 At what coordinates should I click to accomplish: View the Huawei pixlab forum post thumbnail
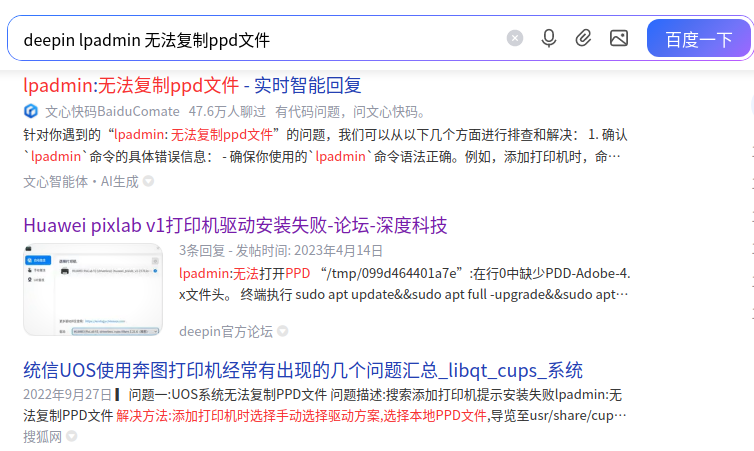click(93, 289)
